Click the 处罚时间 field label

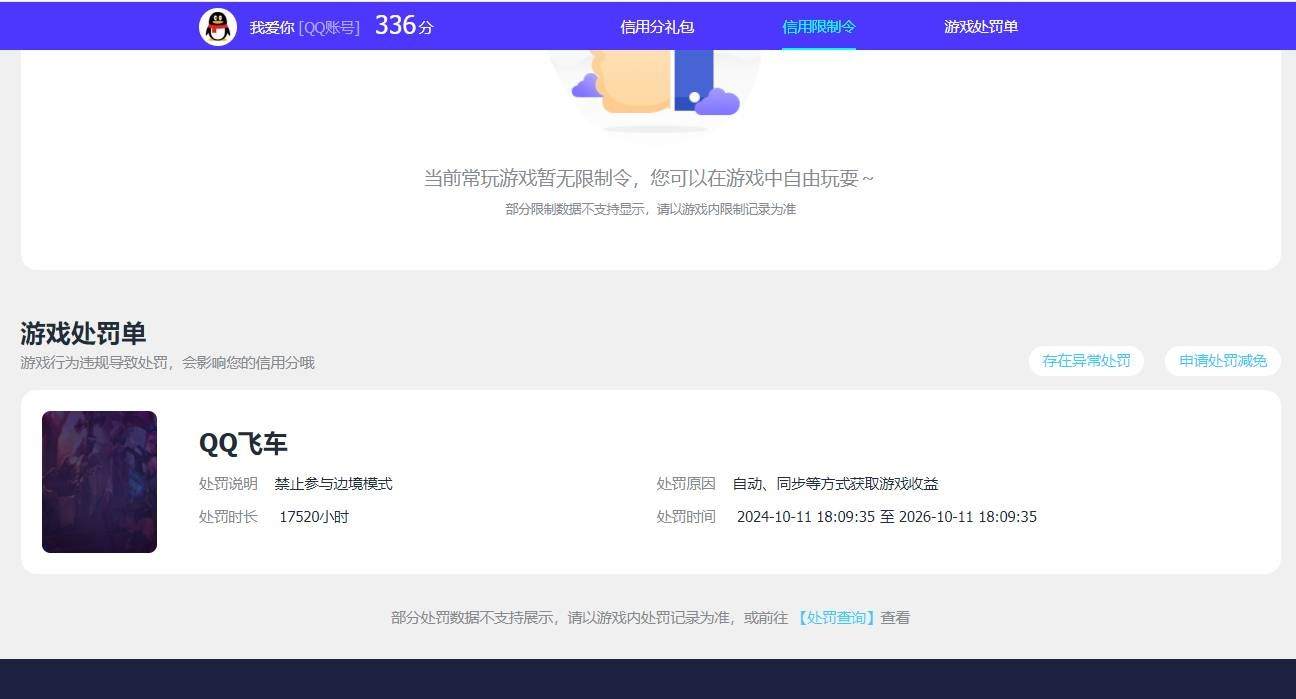[686, 517]
